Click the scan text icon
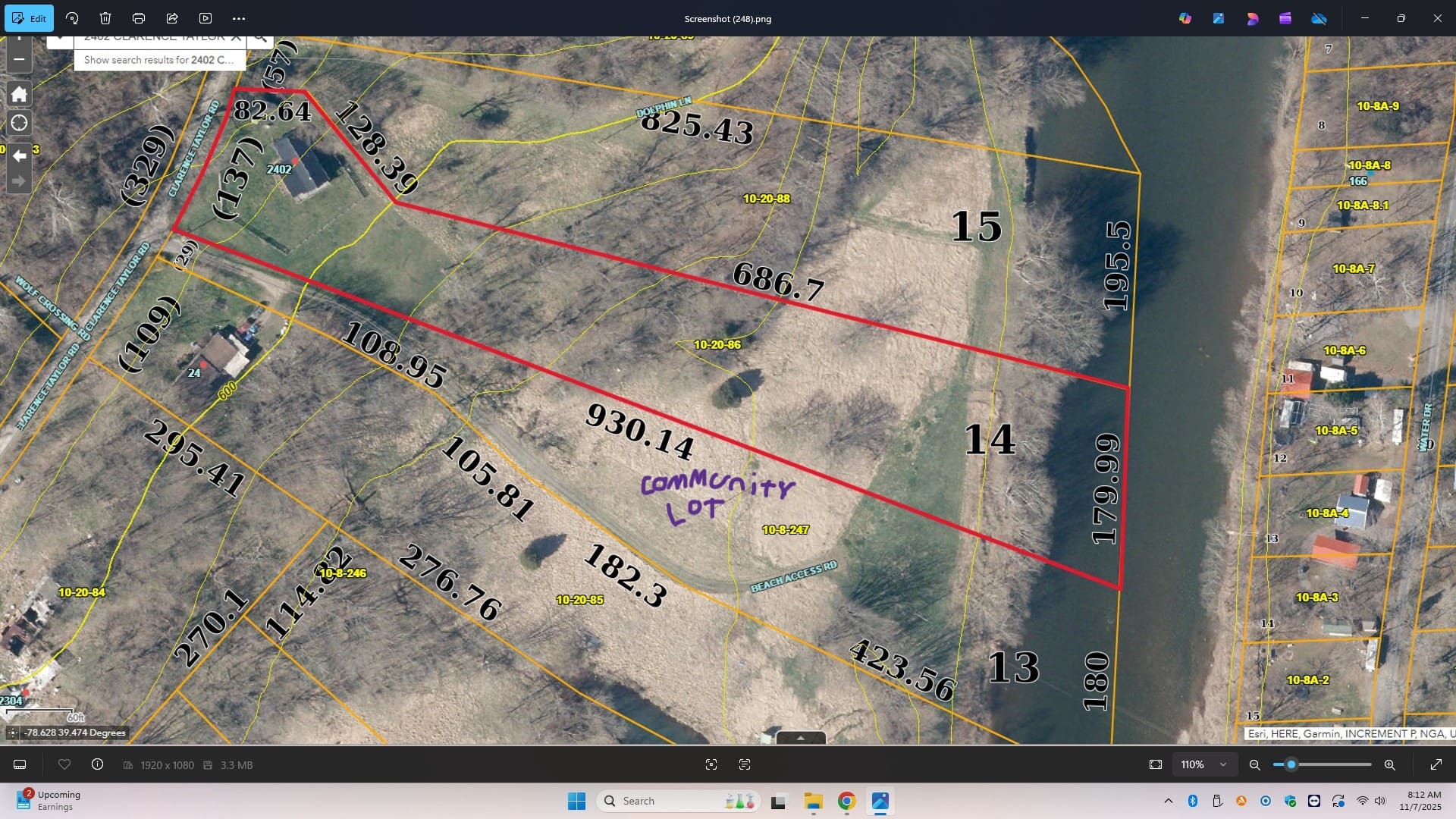The width and height of the screenshot is (1456, 819). pyautogui.click(x=745, y=764)
